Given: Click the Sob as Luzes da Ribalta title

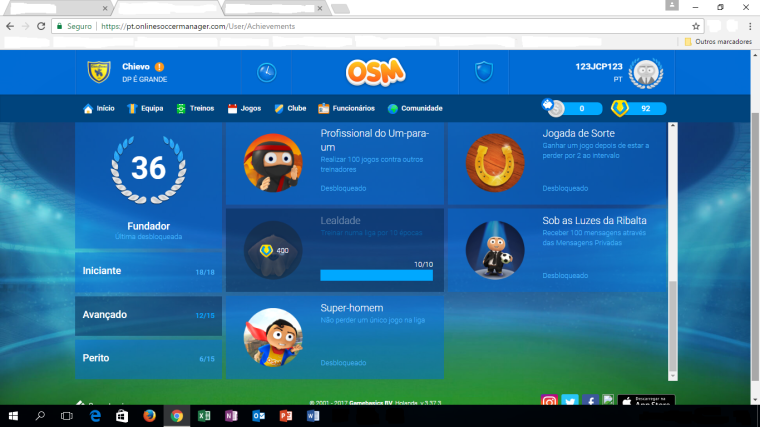Looking at the screenshot, I should 594,221.
